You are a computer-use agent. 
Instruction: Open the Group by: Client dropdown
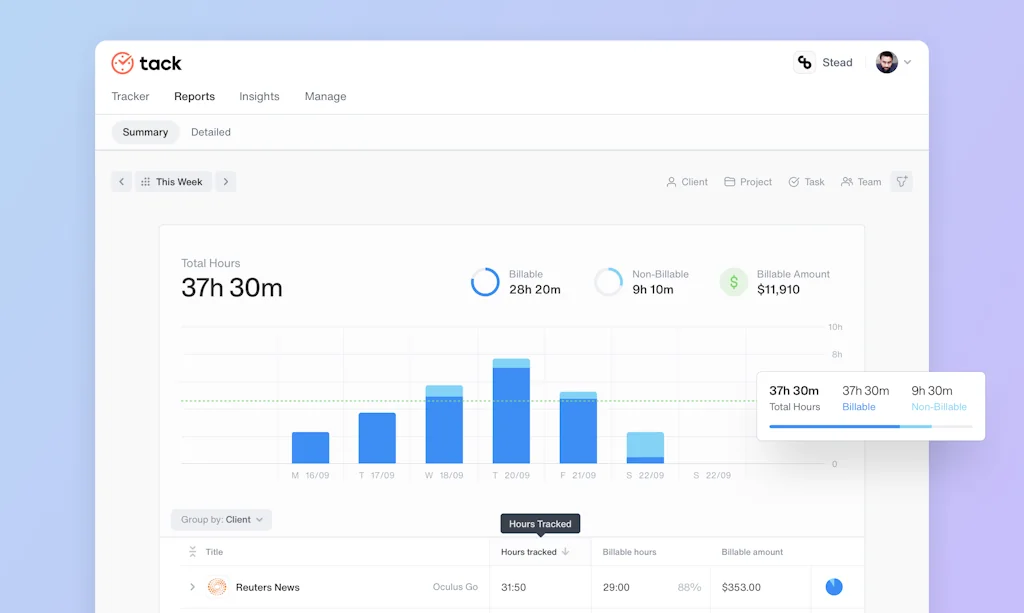point(221,520)
